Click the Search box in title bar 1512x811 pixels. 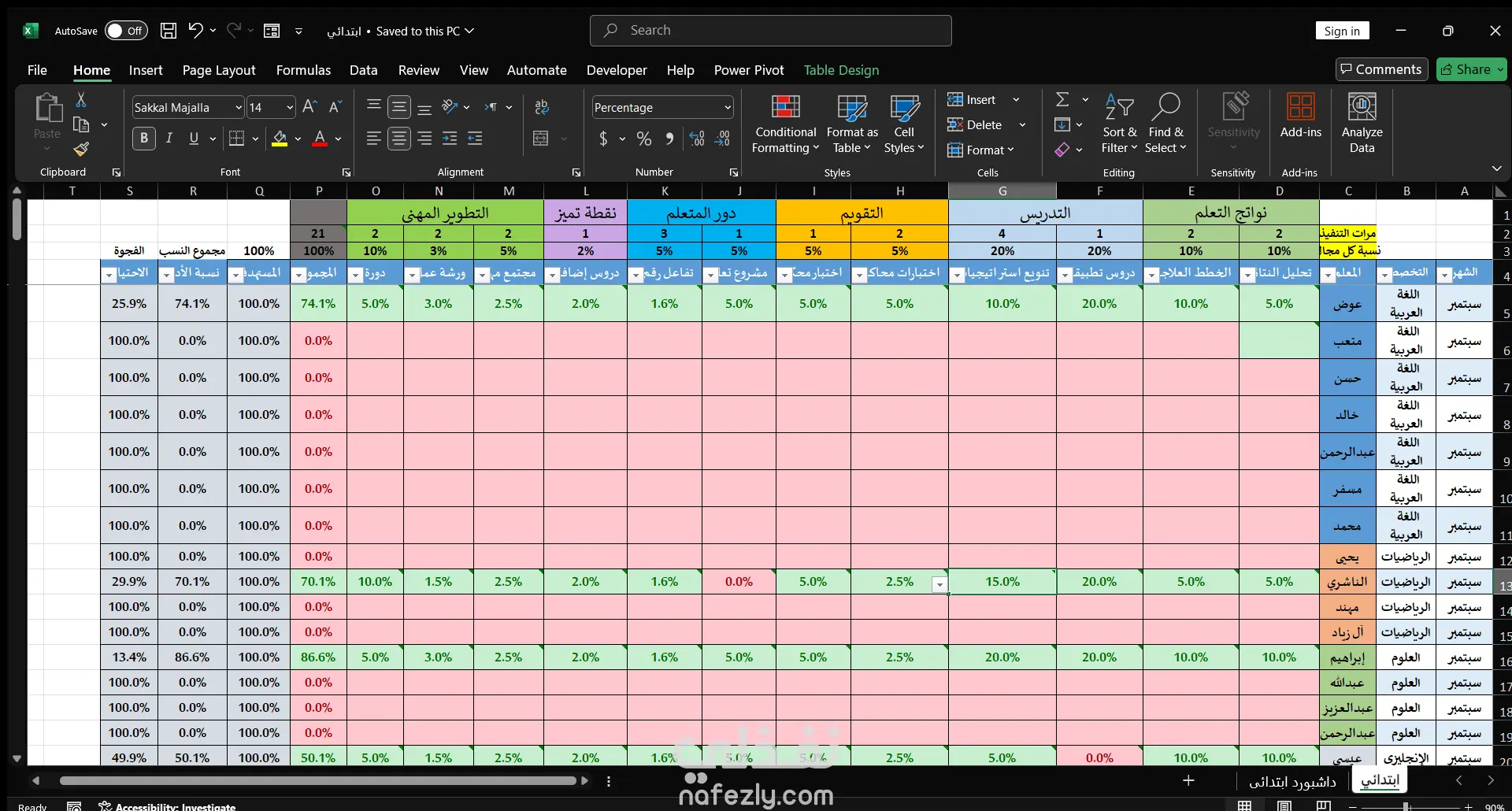pyautogui.click(x=770, y=31)
